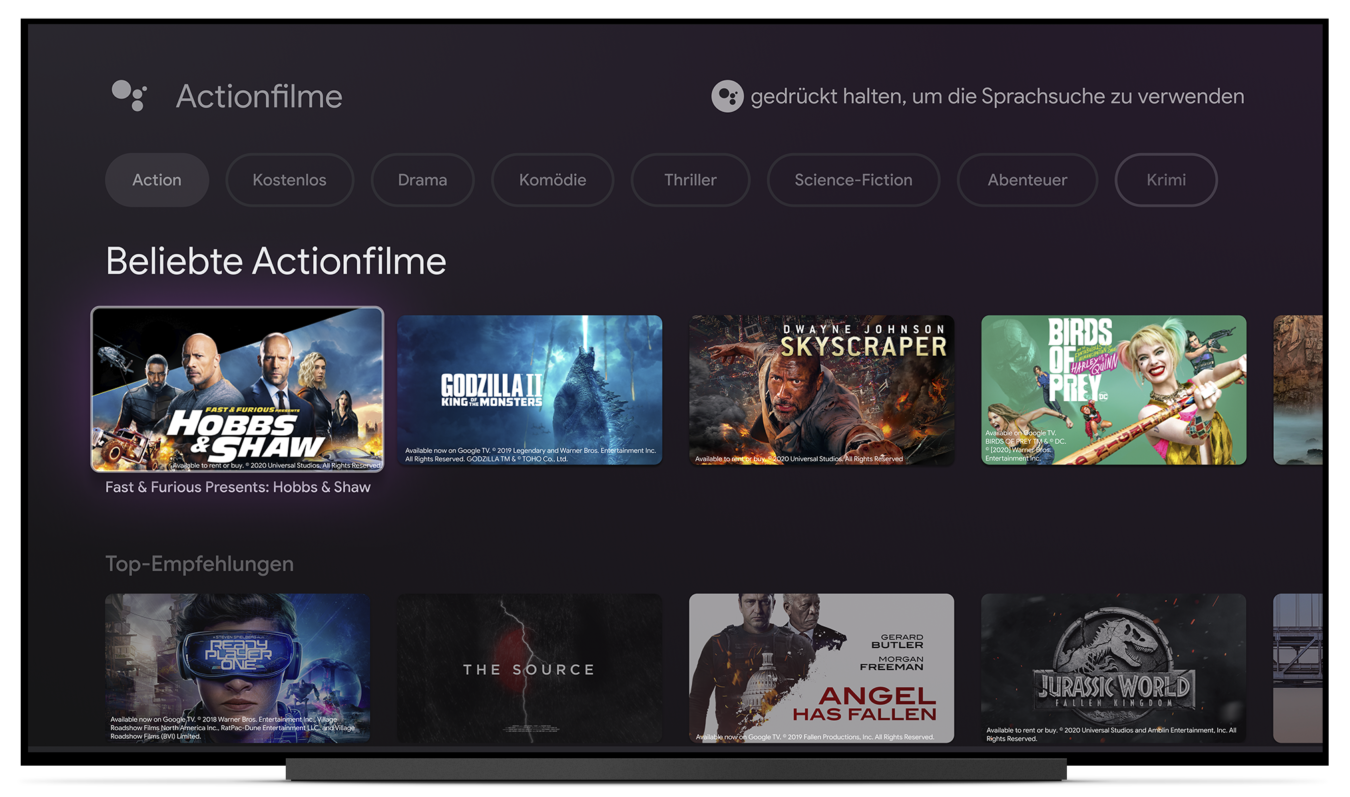Choose the Krimi genre chip
The image size is (1350, 797).
coord(1166,180)
